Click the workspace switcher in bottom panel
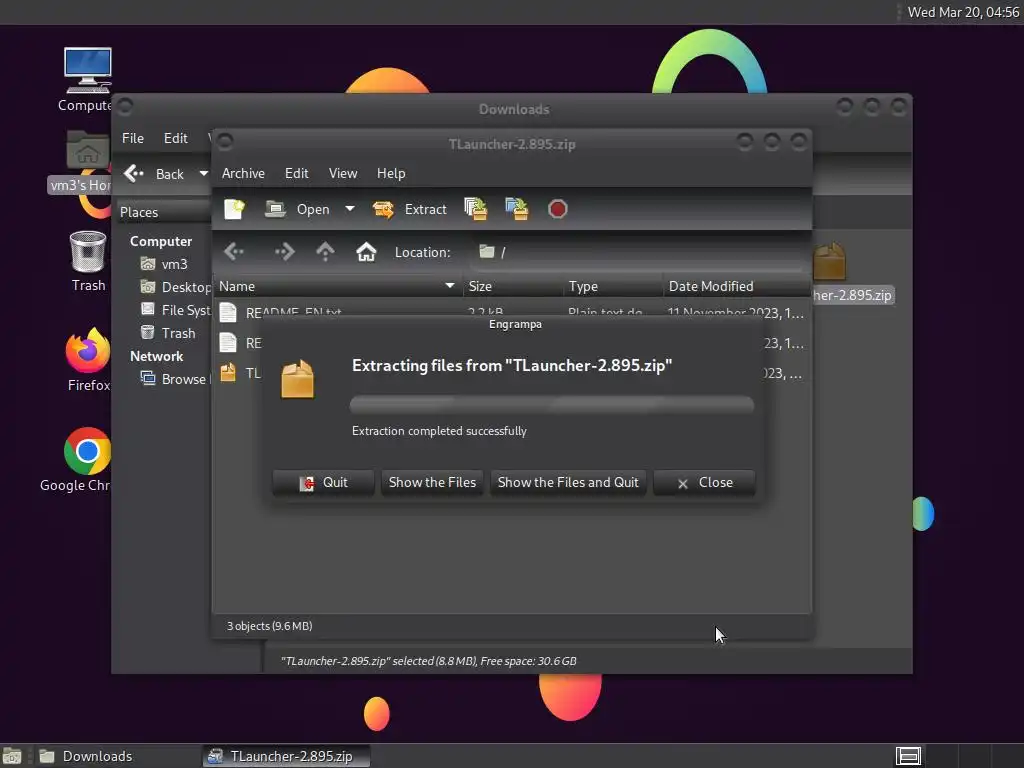 [x=908, y=756]
